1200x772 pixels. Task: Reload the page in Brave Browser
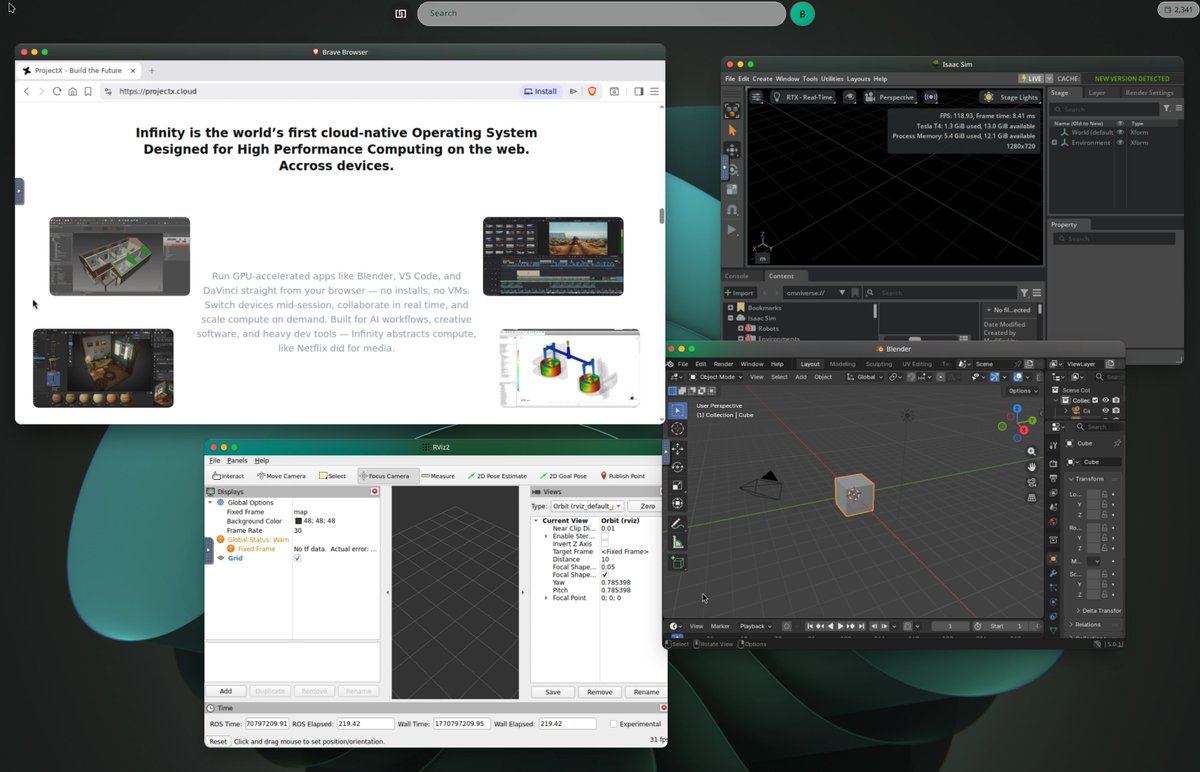(x=57, y=91)
